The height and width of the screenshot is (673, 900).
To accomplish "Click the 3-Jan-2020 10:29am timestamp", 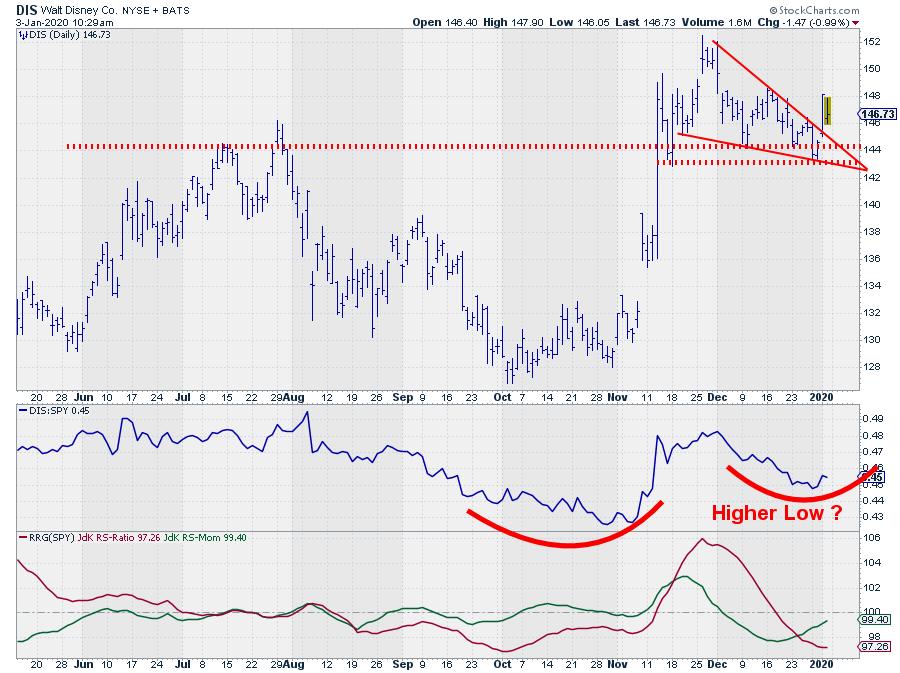I will pos(59,21).
